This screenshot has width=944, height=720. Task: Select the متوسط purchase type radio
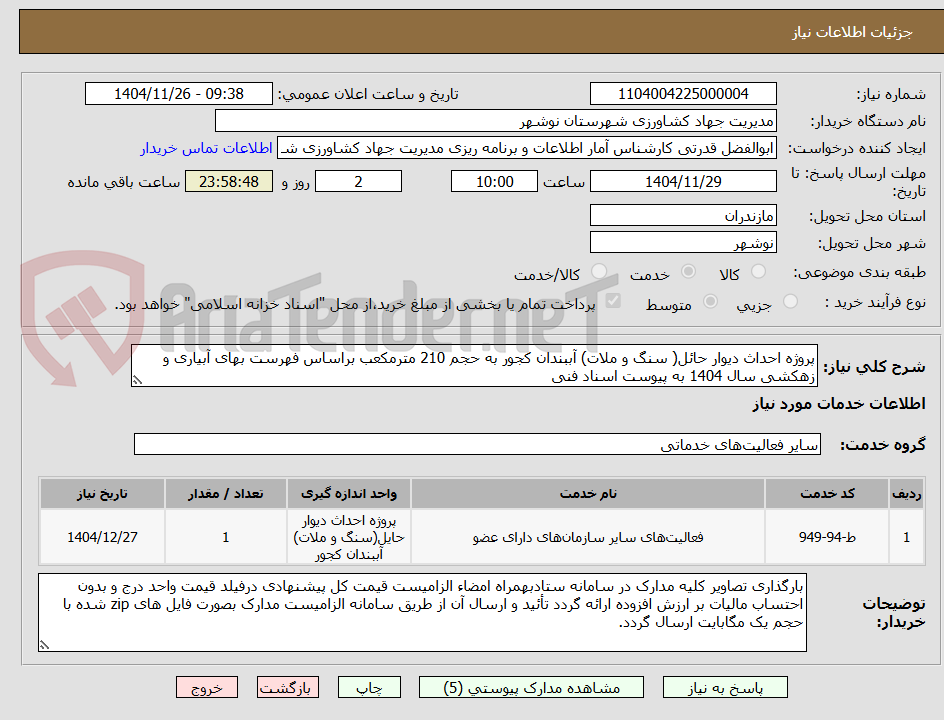coord(710,301)
